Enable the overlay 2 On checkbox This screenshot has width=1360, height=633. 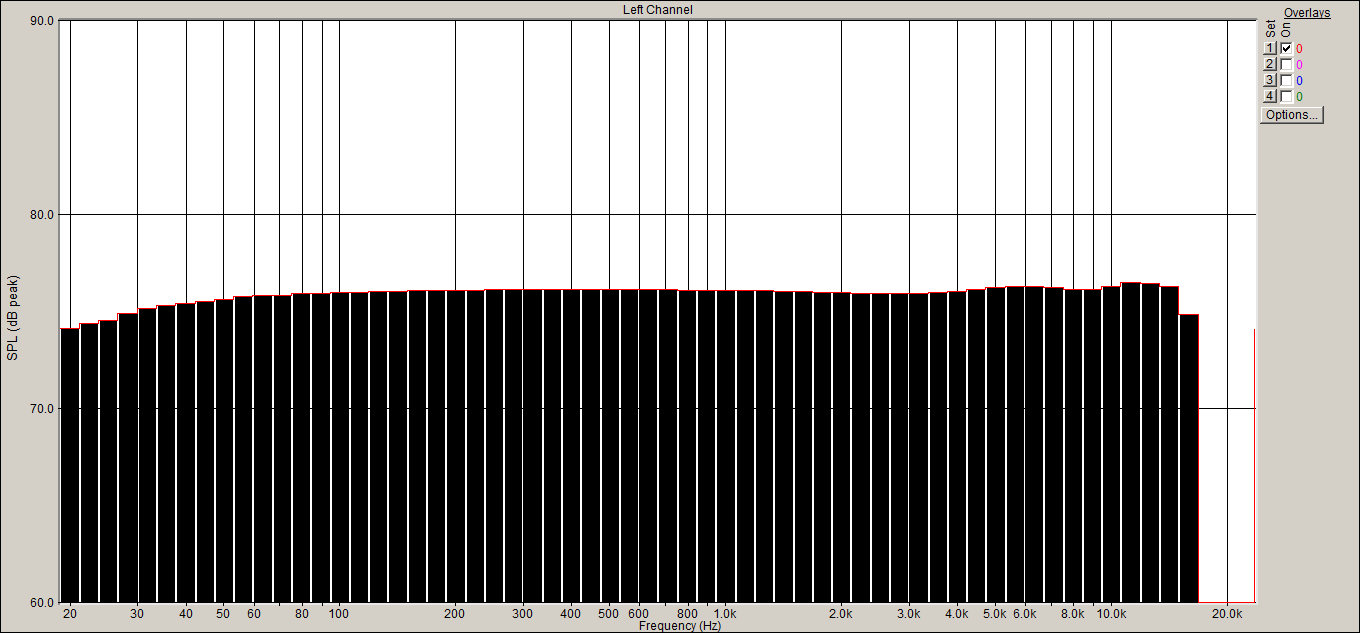[1286, 64]
